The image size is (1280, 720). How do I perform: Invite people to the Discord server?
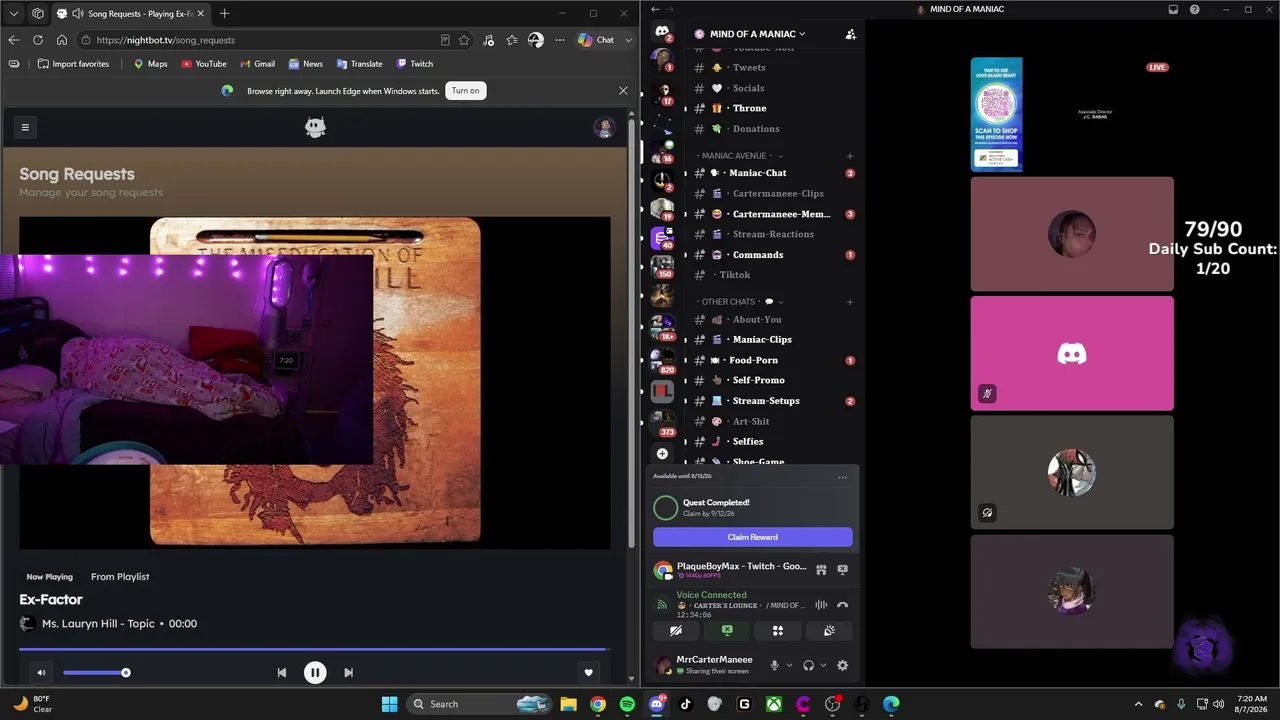[850, 34]
